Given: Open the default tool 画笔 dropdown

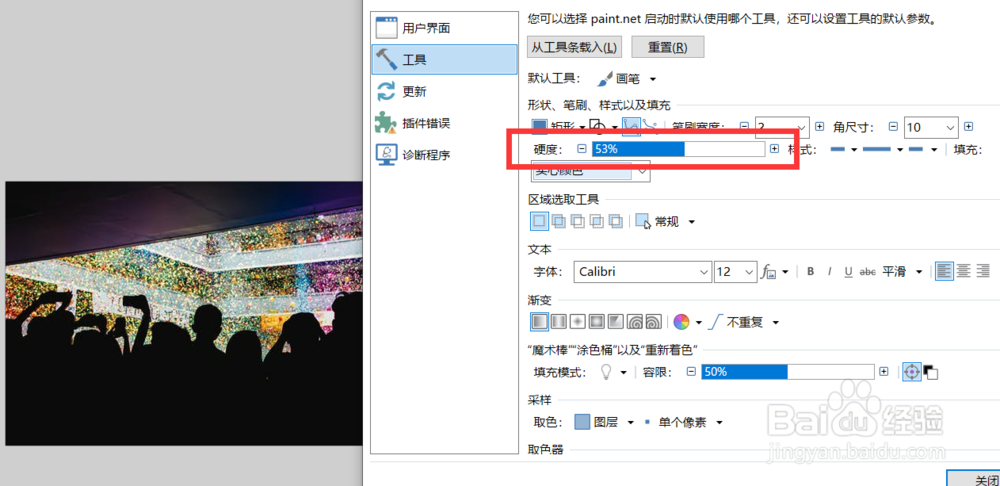Looking at the screenshot, I should [626, 79].
